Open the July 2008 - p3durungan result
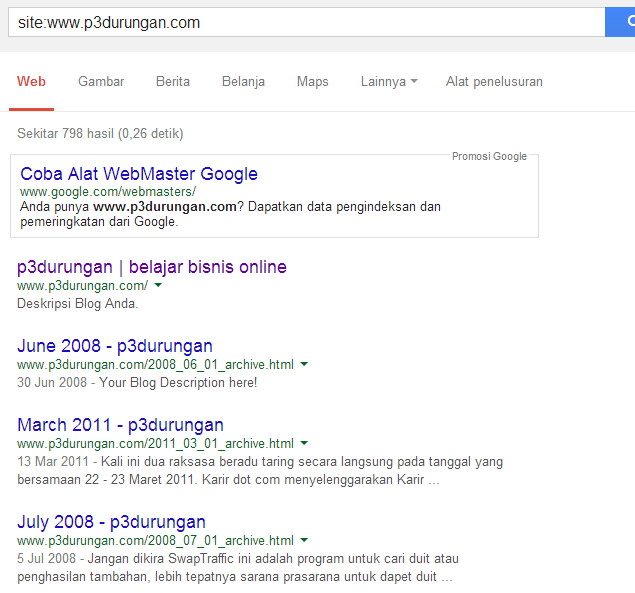The width and height of the screenshot is (635, 593). tap(111, 522)
